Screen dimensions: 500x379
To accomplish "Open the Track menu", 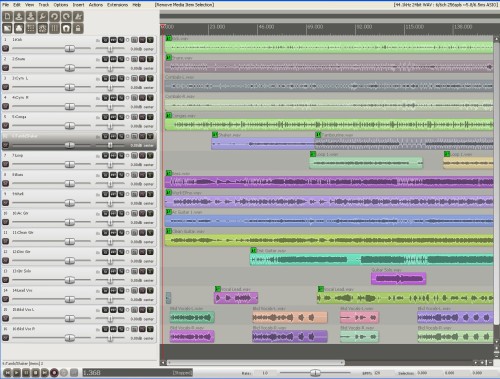I will pyautogui.click(x=44, y=5).
